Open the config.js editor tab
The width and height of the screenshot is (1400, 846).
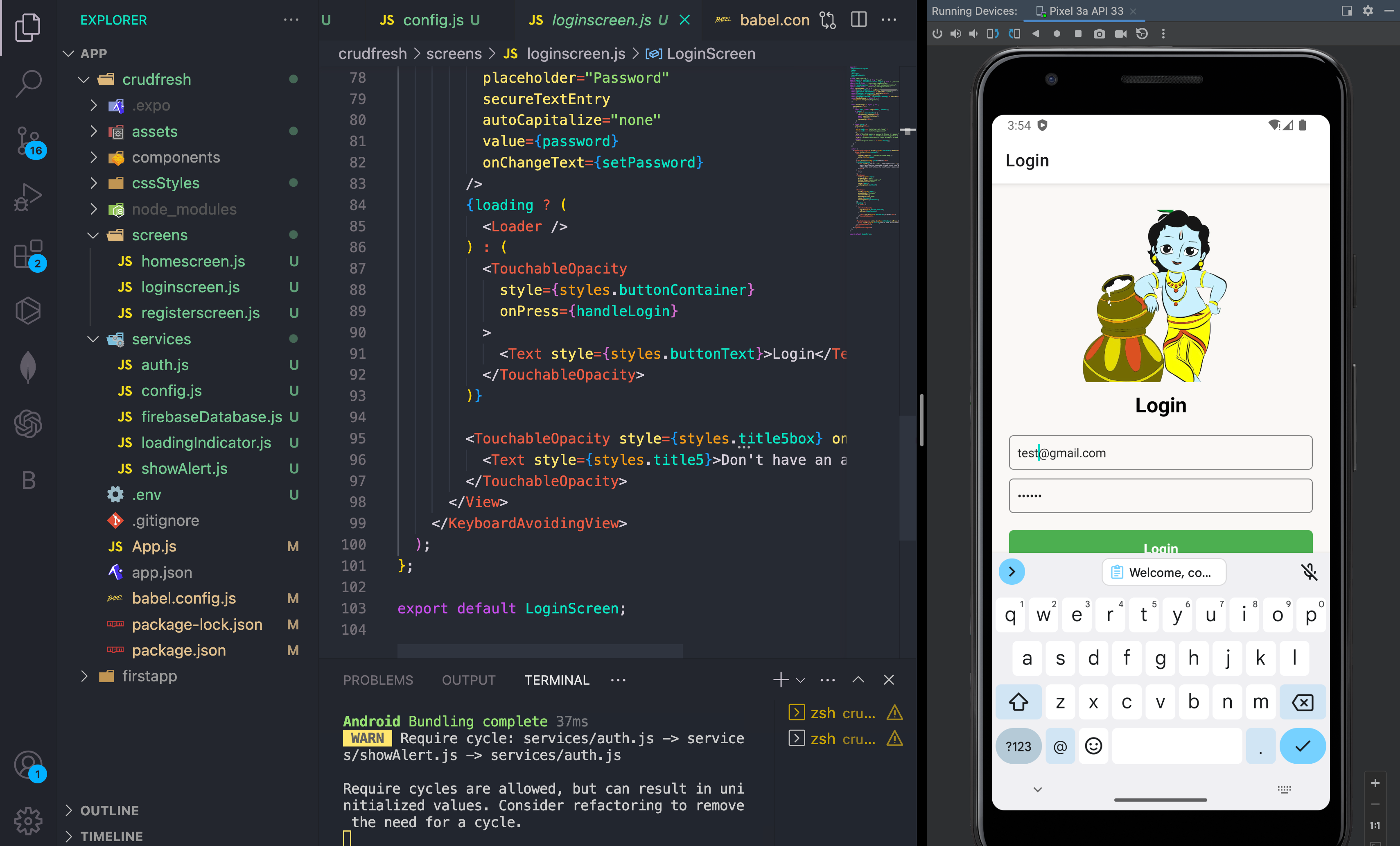pyautogui.click(x=433, y=20)
